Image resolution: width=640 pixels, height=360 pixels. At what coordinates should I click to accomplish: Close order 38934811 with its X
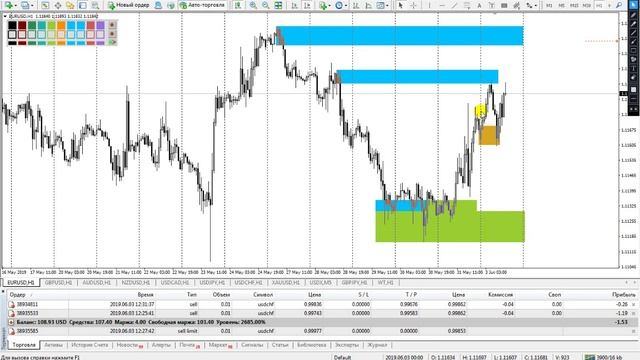click(633, 304)
